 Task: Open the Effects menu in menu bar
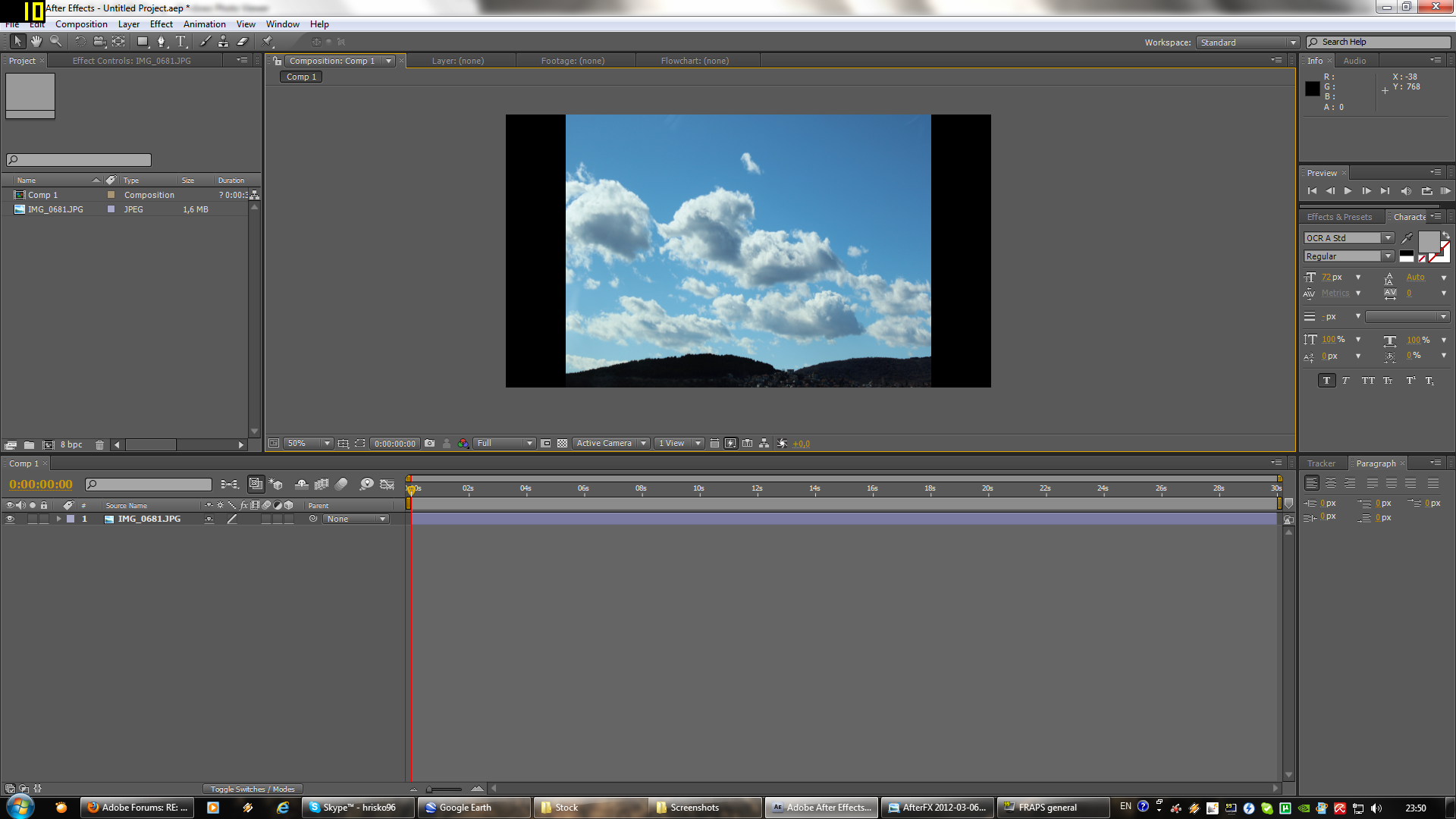click(161, 24)
